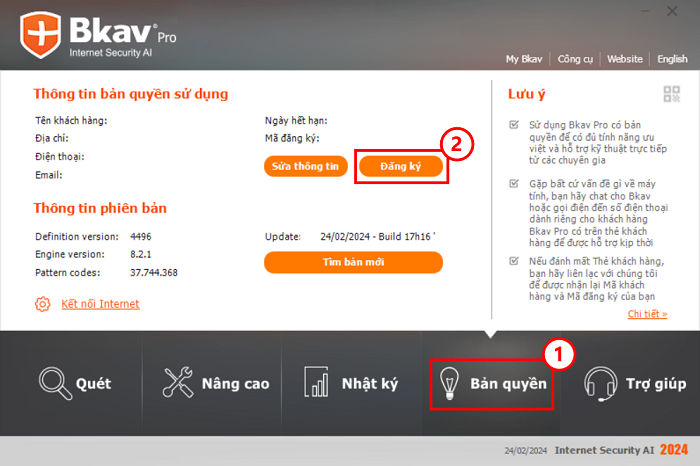Click the Sửa thông tin button
This screenshot has height=466, width=700.
(306, 166)
